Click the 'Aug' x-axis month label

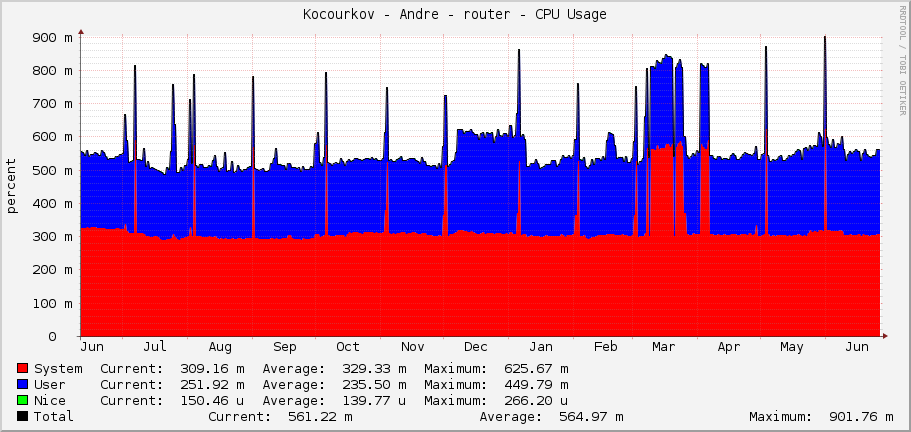(220, 347)
